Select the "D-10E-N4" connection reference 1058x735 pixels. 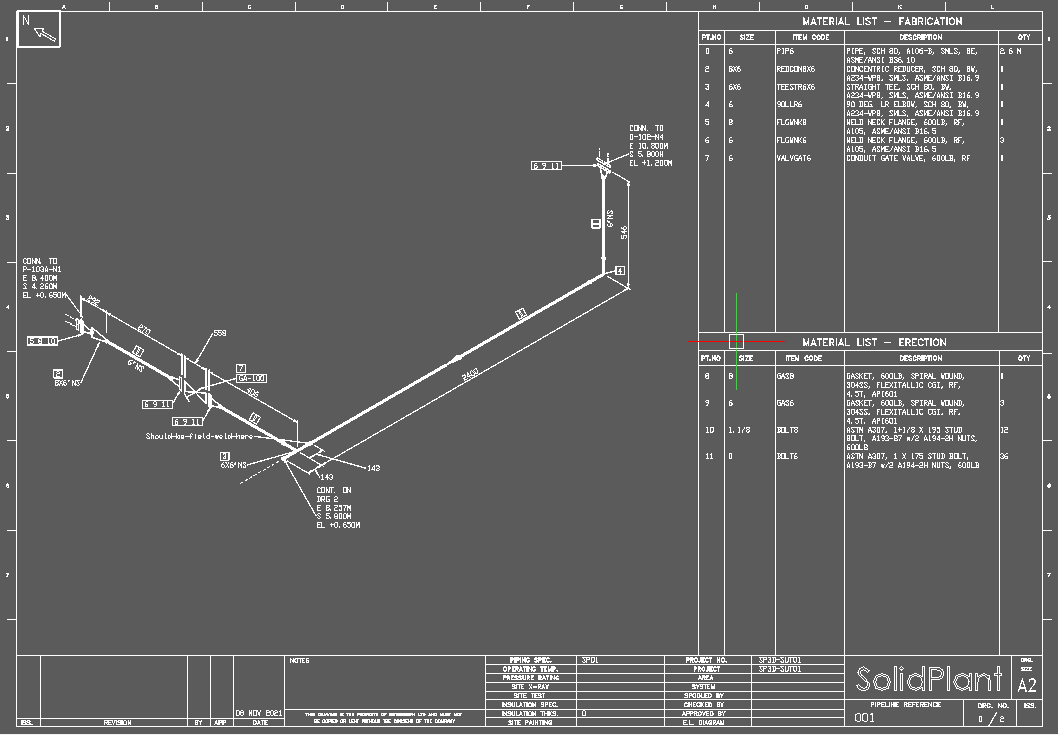point(646,137)
